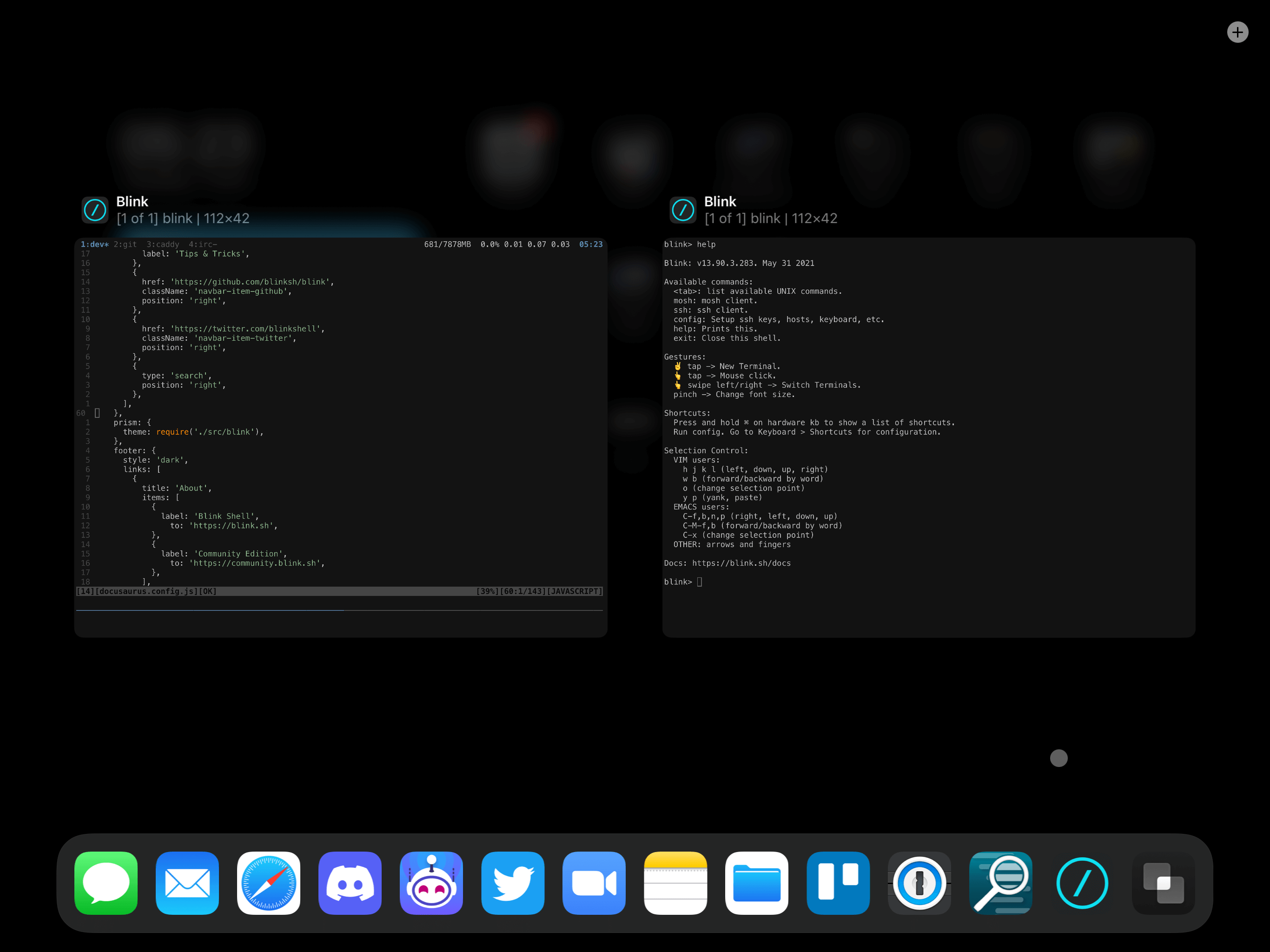Click the [39%][60:1/143] position indicator

pyautogui.click(x=511, y=591)
